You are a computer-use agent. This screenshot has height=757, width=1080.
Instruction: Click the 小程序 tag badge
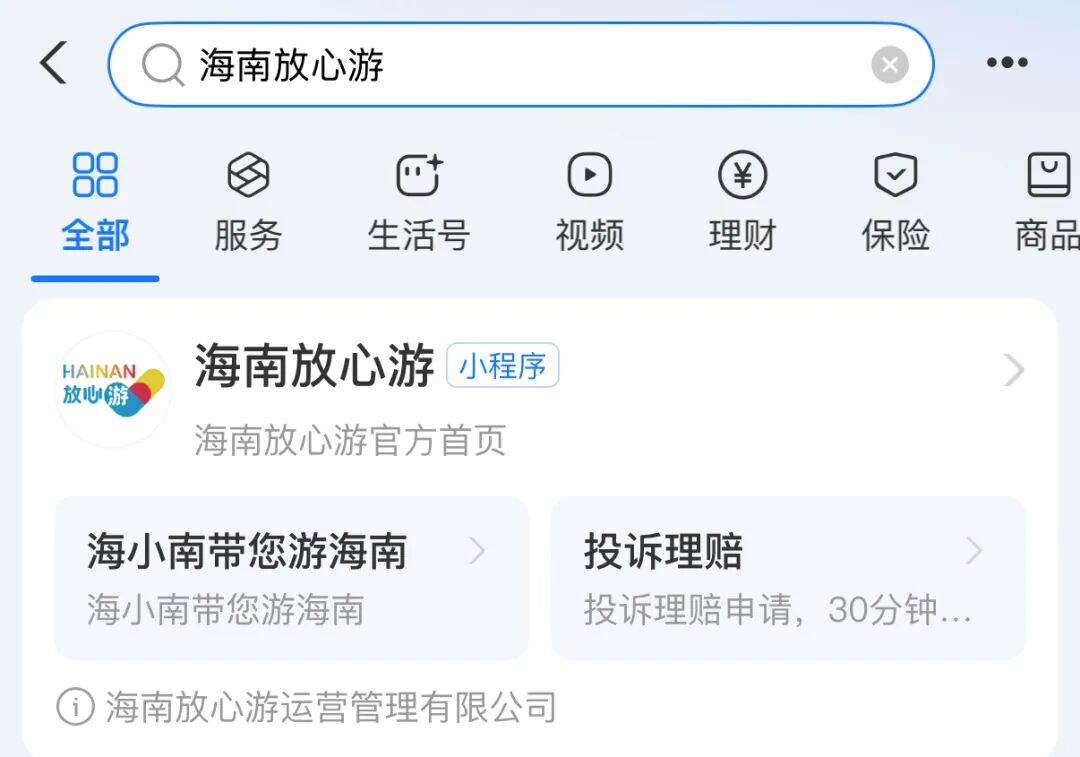(503, 365)
